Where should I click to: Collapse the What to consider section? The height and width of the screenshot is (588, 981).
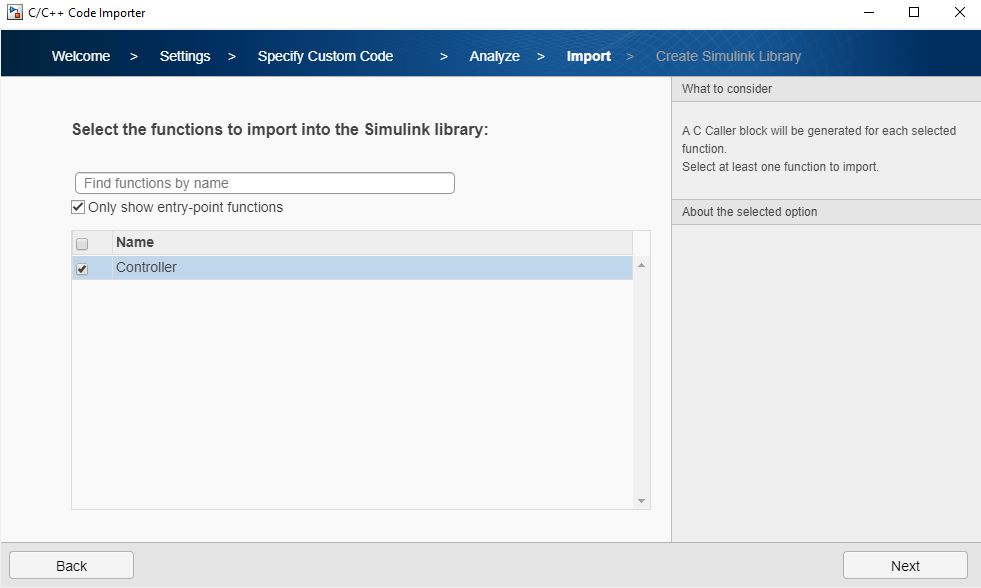(x=826, y=89)
